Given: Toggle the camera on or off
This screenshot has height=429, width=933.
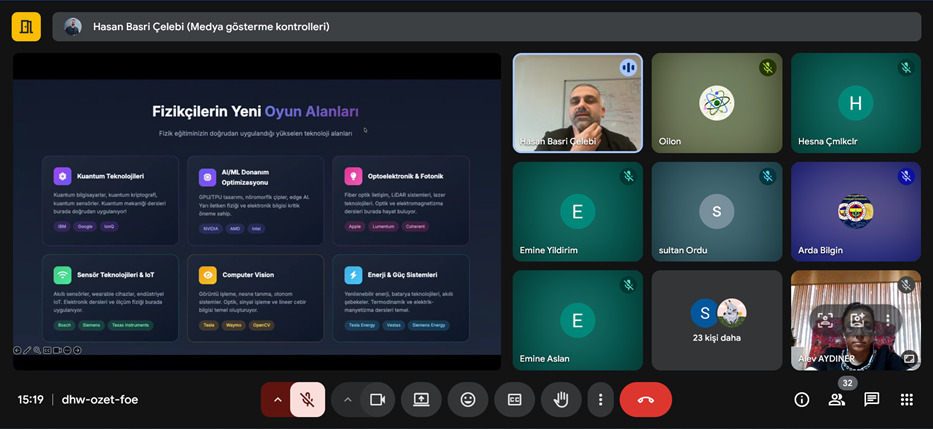Looking at the screenshot, I should point(377,399).
